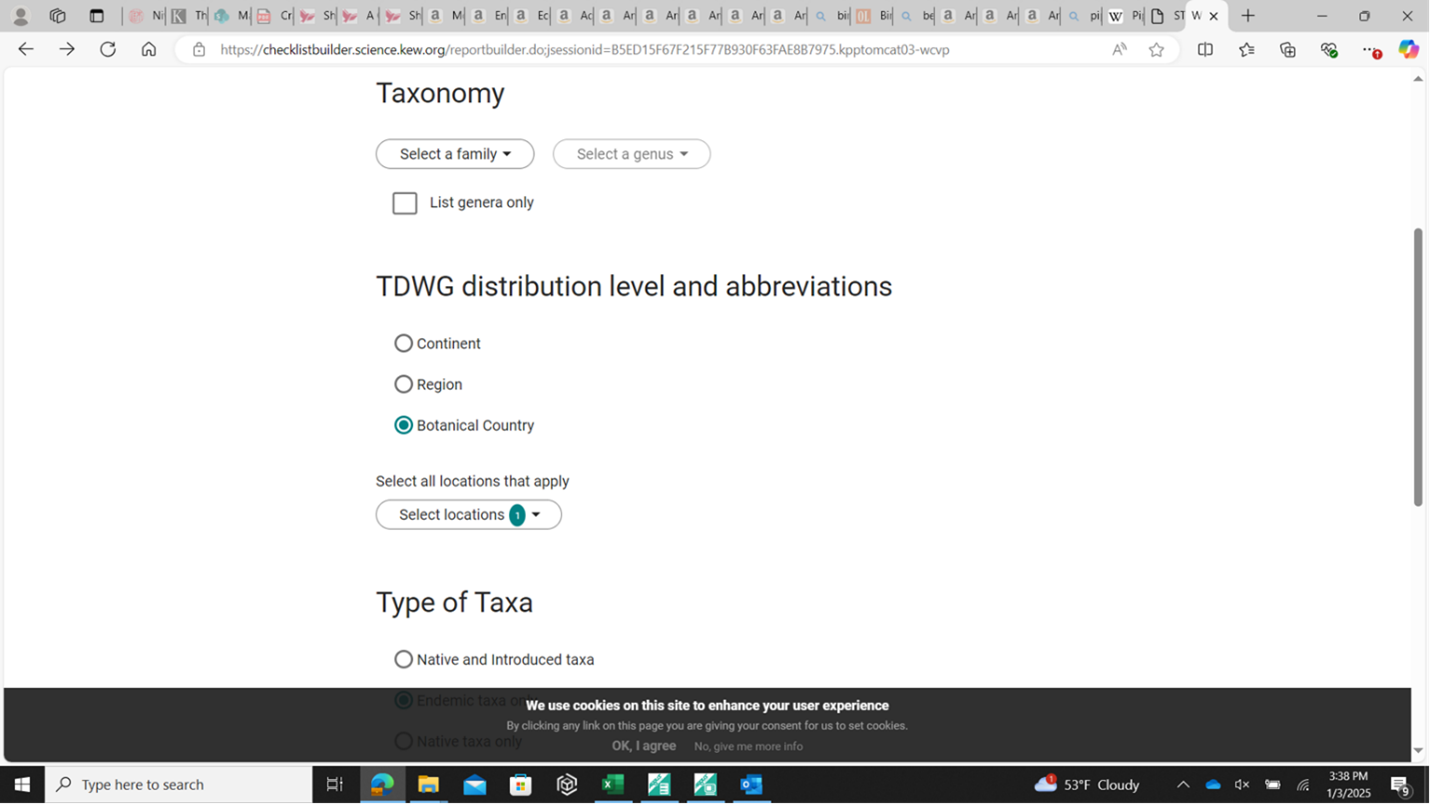1430x804 pixels.
Task: Click No, give me more info link
Action: 748,746
